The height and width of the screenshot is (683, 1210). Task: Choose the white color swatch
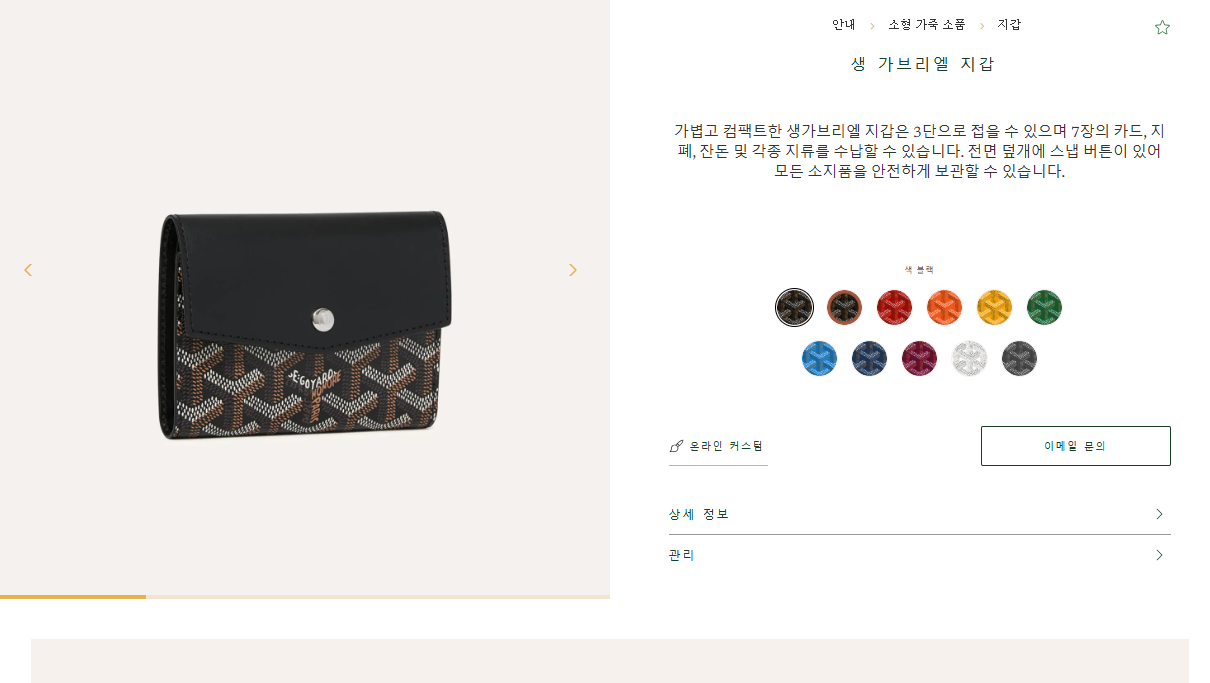969,358
